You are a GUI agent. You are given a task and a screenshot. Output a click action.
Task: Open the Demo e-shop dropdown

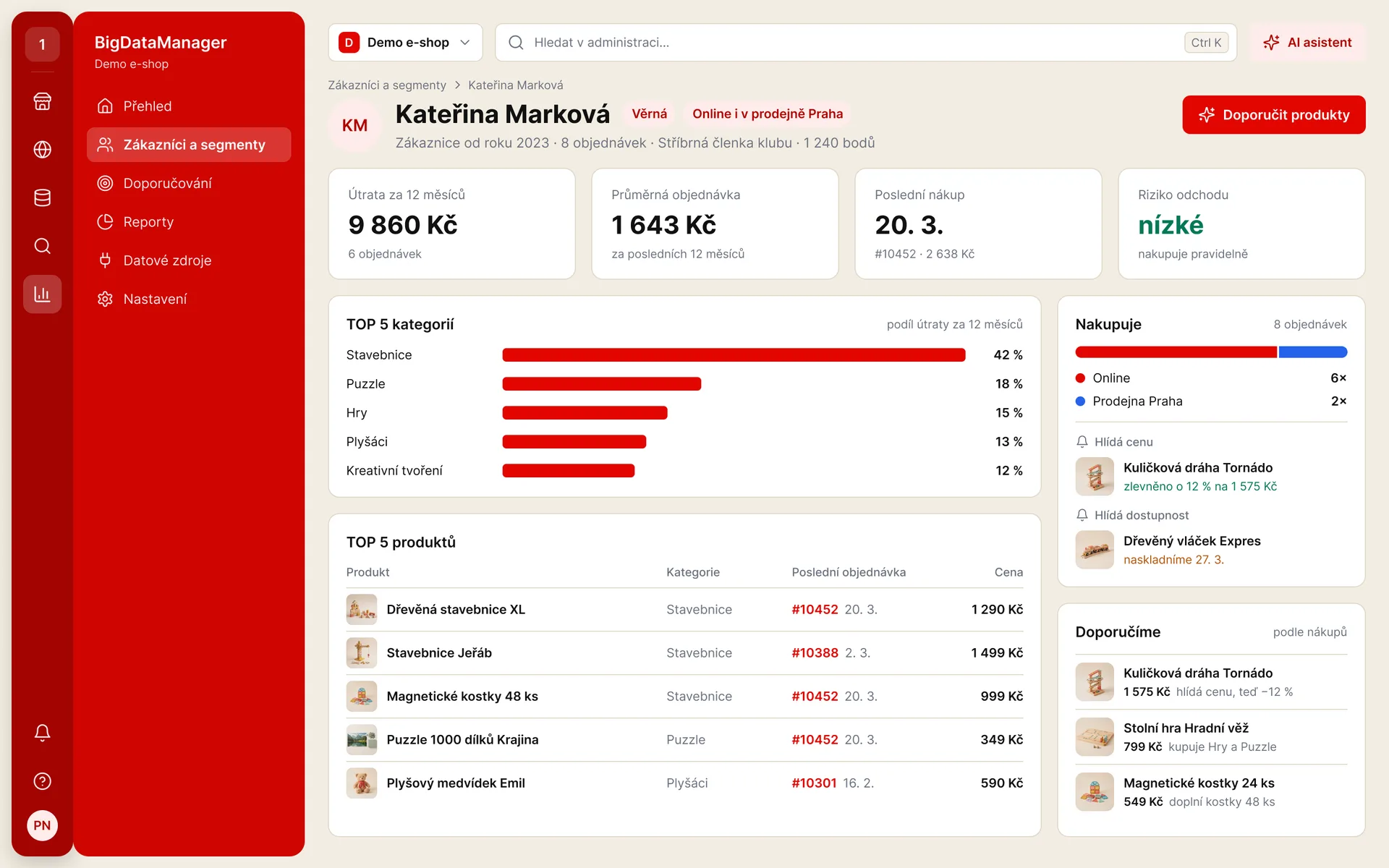(x=405, y=43)
